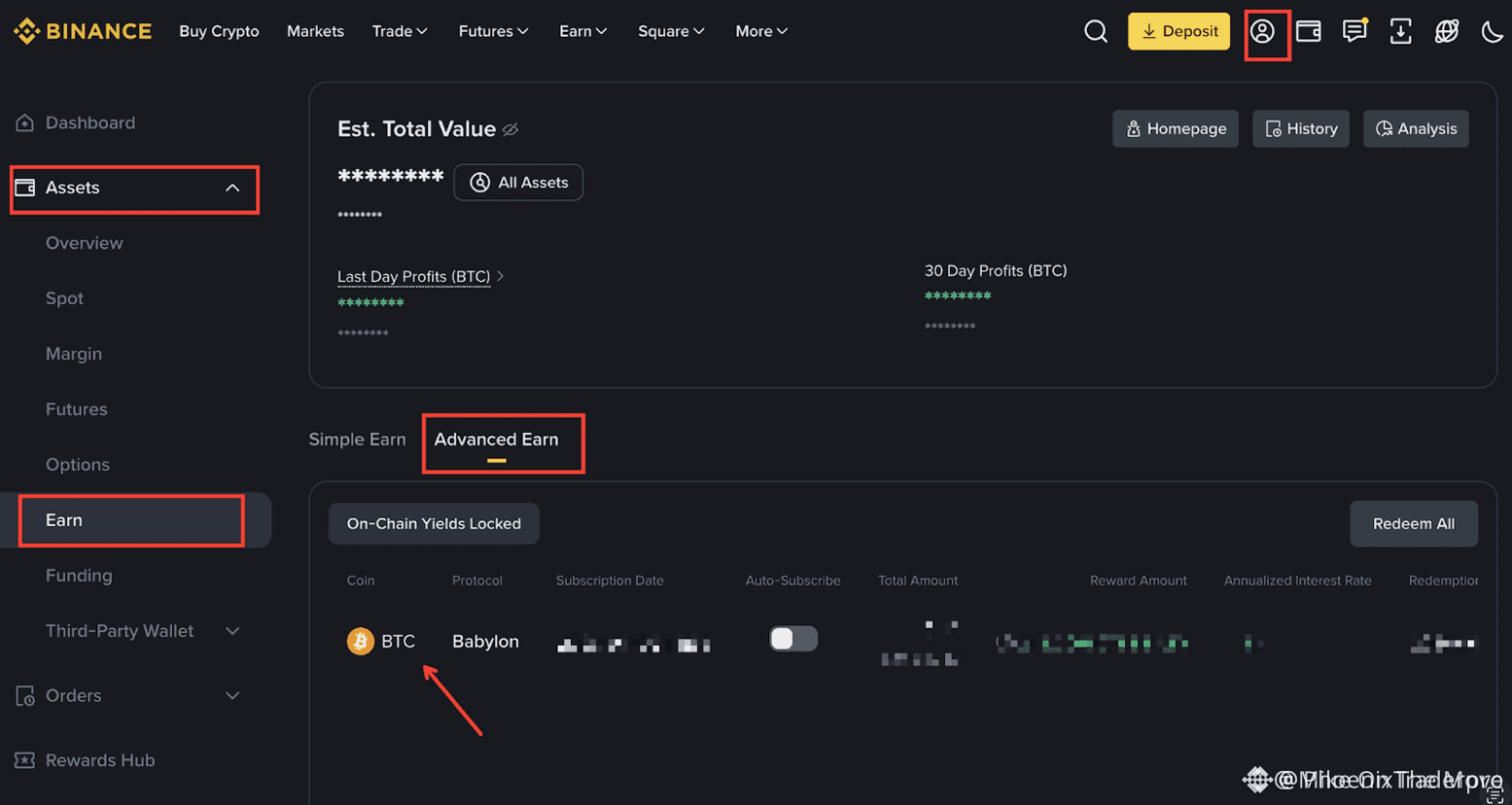
Task: Open the language globe icon
Action: tap(1447, 31)
